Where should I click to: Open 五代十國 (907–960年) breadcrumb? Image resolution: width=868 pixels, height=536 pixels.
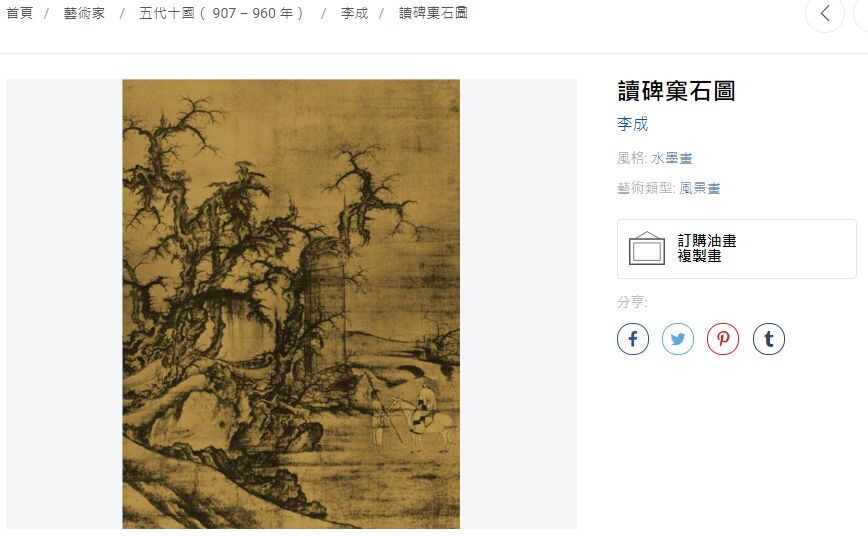click(221, 13)
